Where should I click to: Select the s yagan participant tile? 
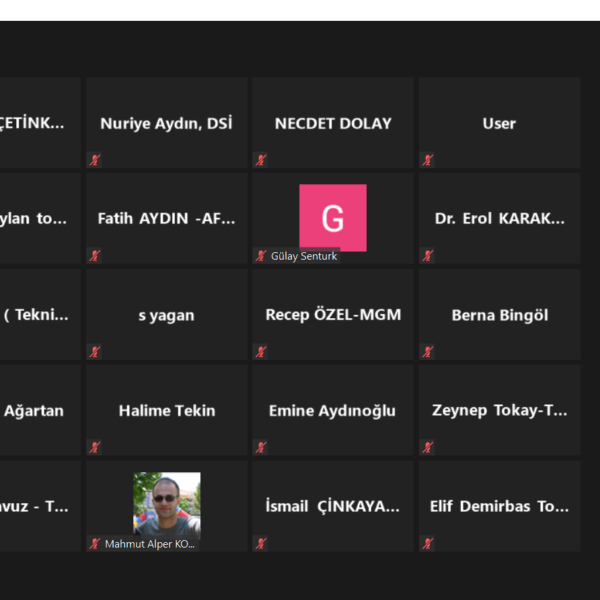click(x=167, y=314)
